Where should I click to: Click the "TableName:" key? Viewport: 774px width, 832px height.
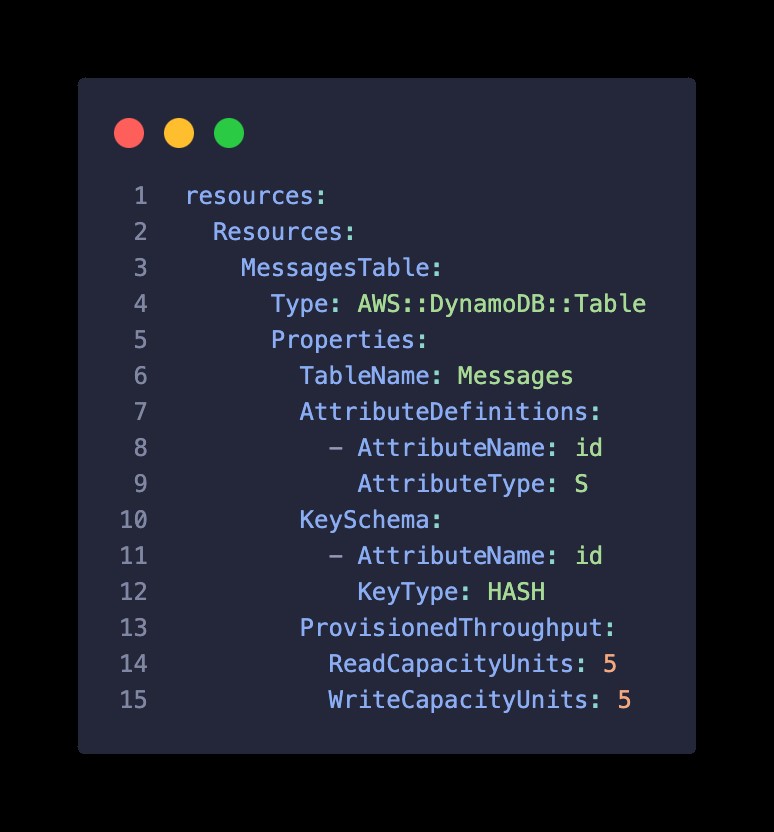[x=370, y=376]
